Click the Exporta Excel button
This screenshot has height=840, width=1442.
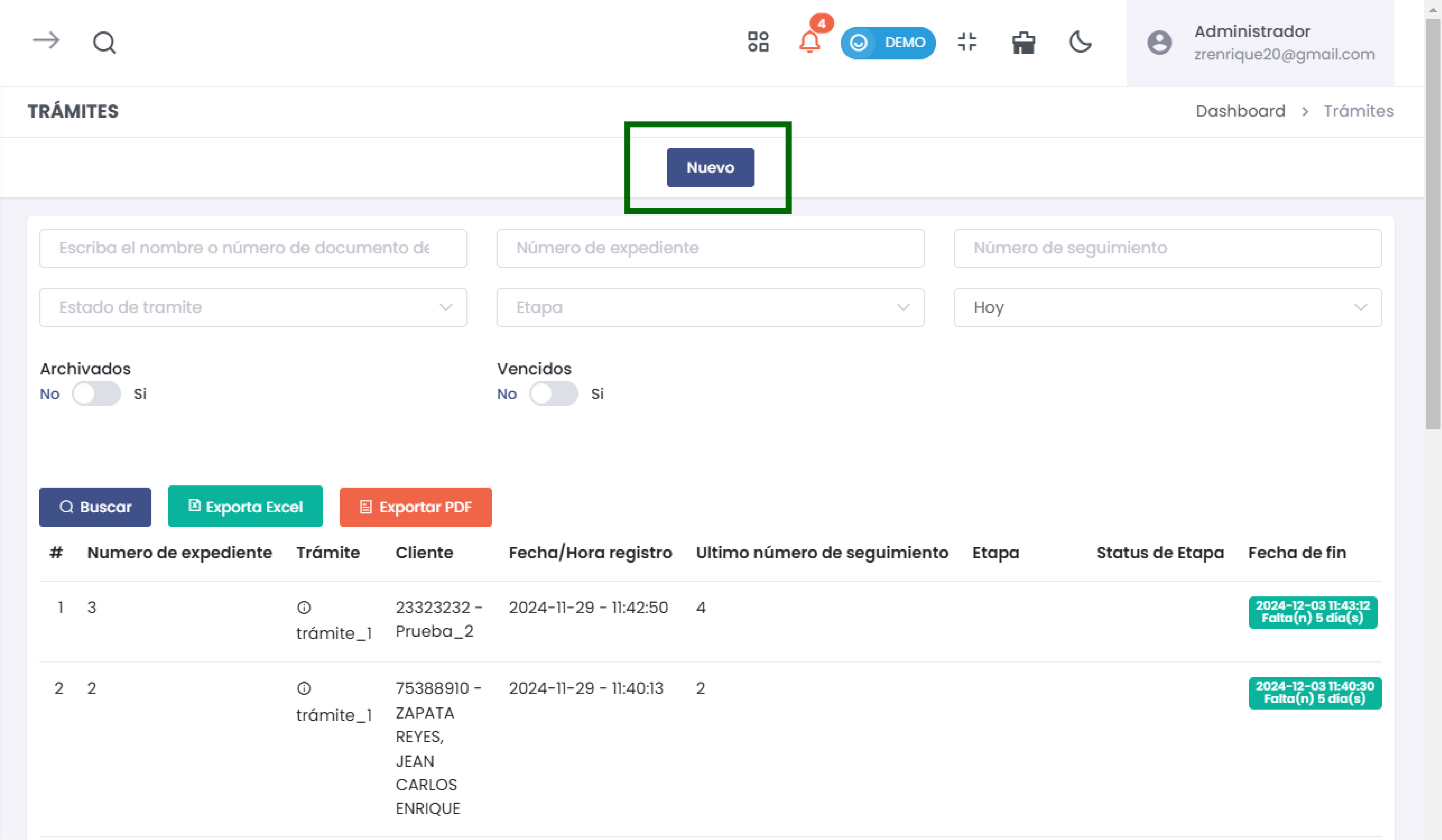[245, 506]
